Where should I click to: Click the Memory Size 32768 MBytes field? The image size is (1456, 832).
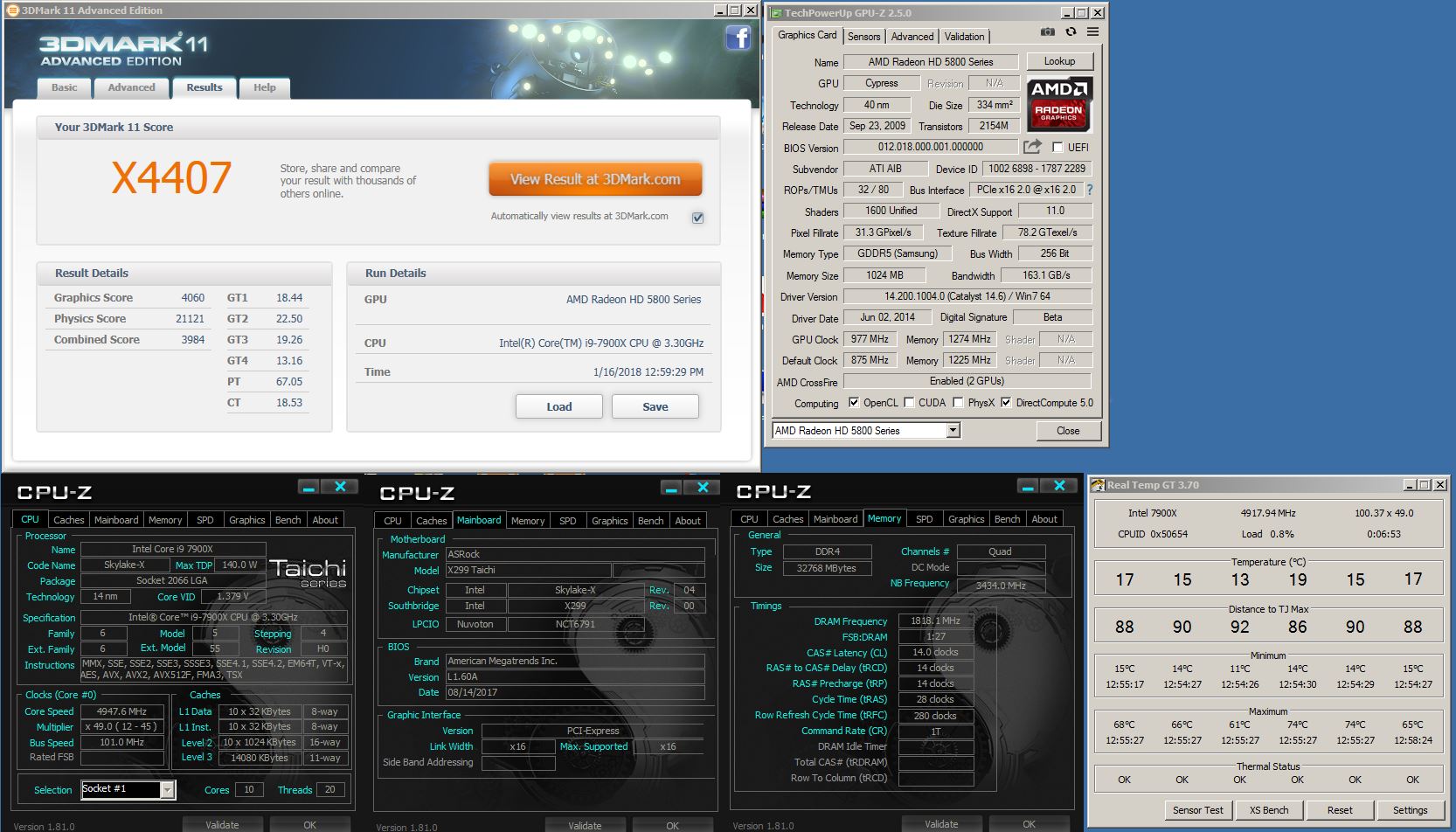[827, 568]
